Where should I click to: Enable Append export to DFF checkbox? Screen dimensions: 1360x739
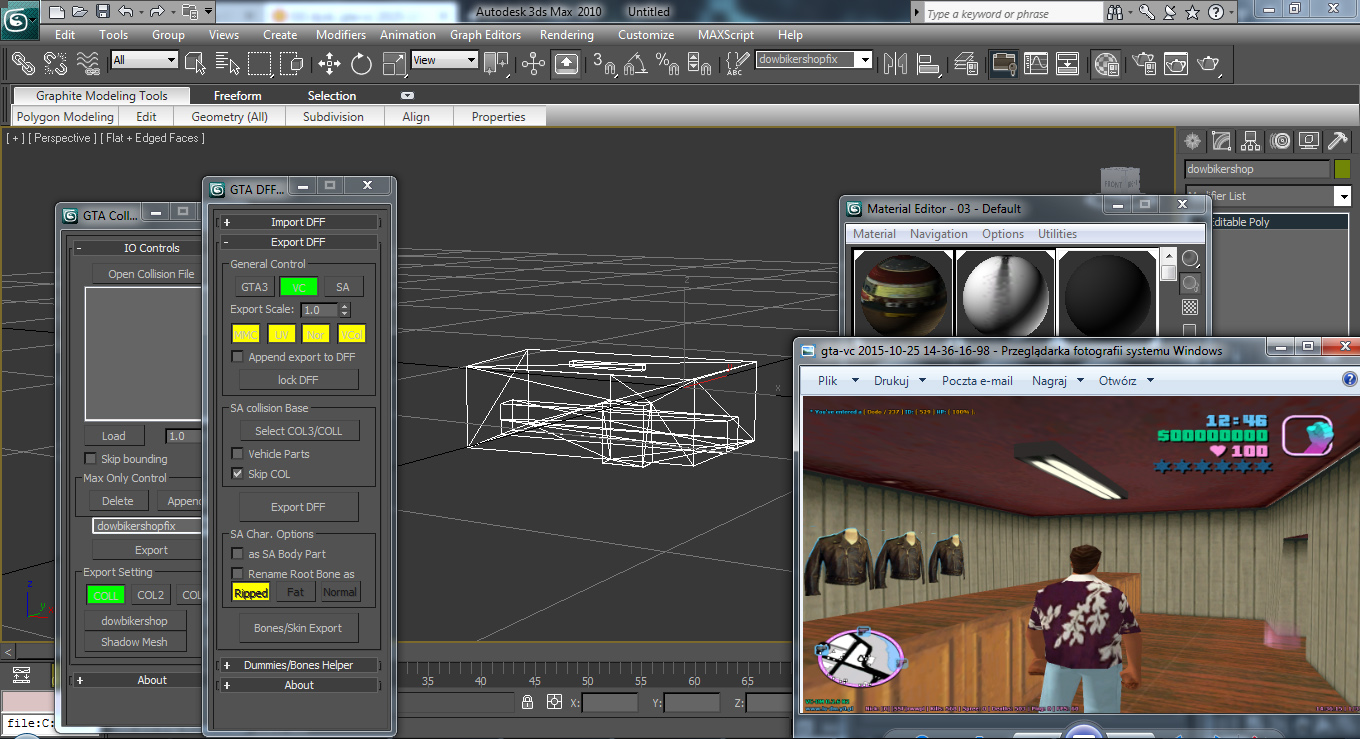tap(237, 357)
